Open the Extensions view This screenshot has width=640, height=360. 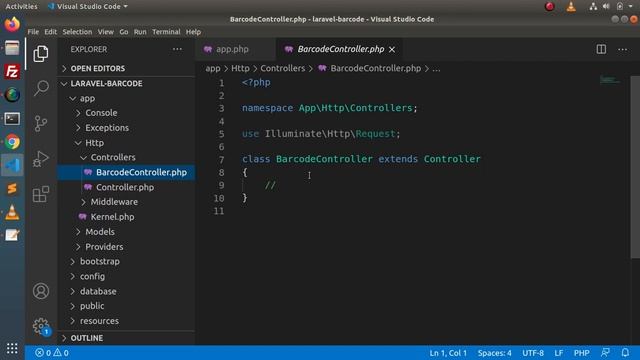click(x=41, y=194)
